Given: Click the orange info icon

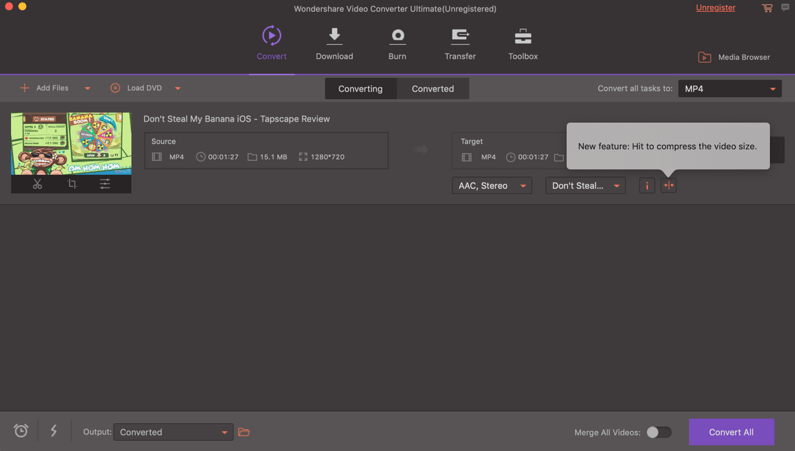Looking at the screenshot, I should pyautogui.click(x=647, y=185).
